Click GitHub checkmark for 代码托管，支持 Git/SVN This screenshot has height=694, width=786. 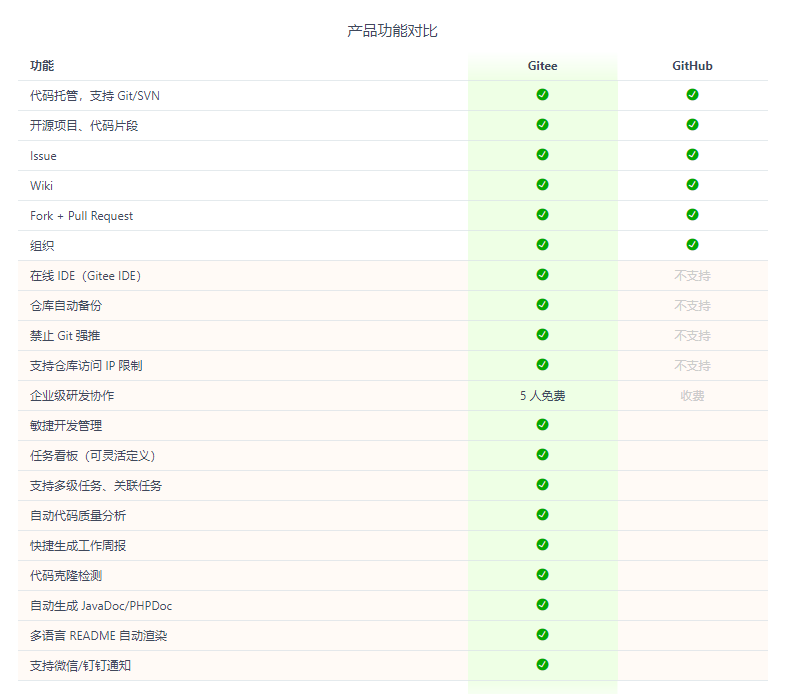(x=692, y=94)
